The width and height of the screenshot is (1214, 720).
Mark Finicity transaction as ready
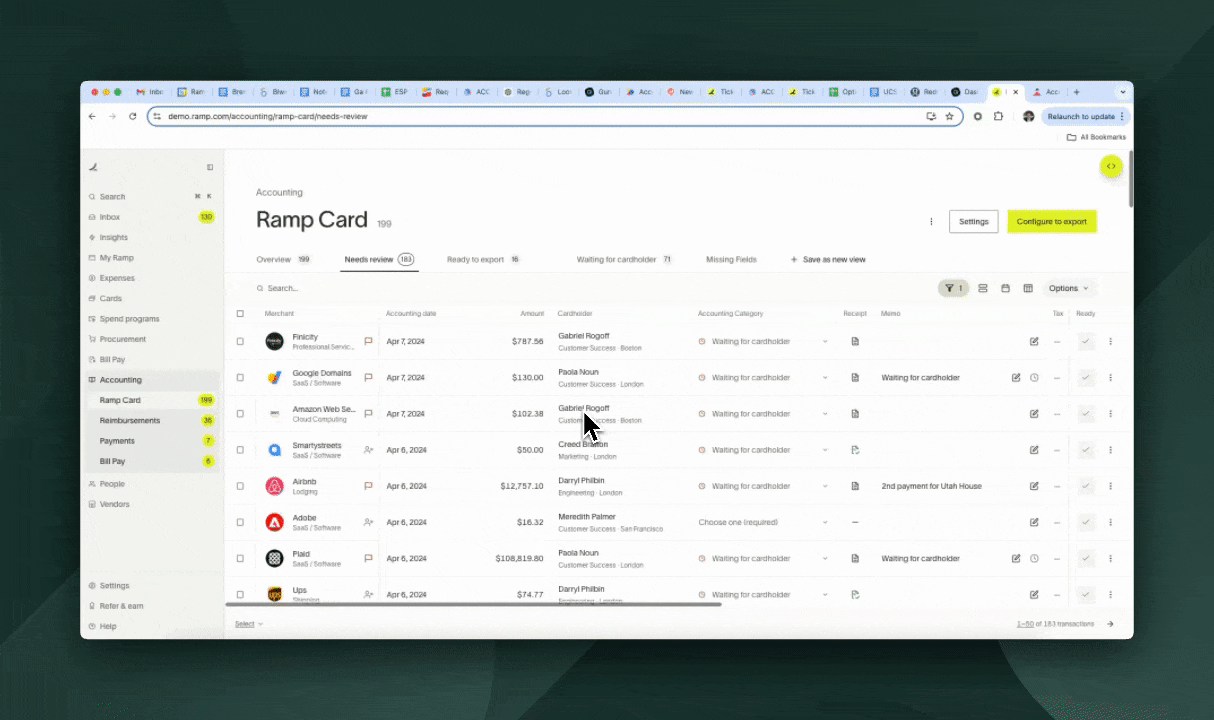tap(1086, 341)
